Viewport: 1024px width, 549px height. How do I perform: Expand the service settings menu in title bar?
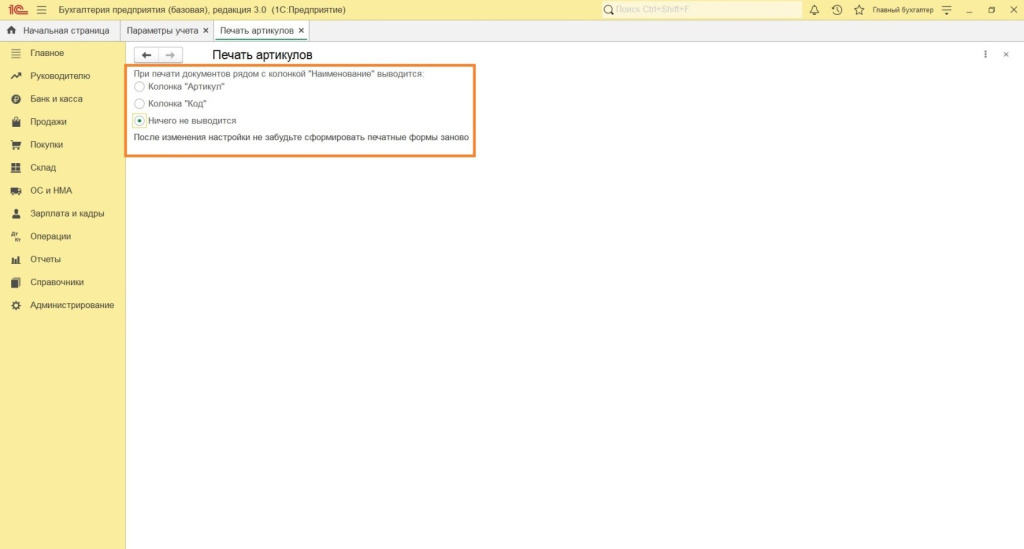pyautogui.click(x=946, y=10)
